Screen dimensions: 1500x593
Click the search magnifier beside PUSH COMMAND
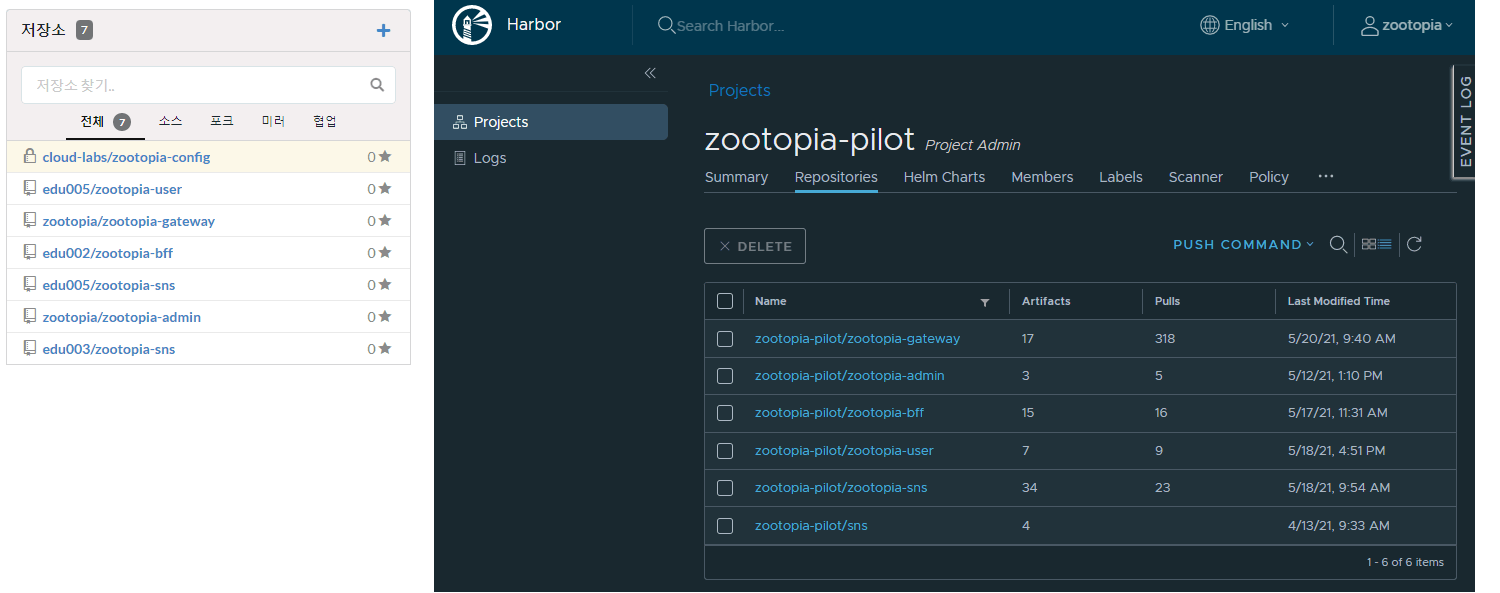tap(1339, 244)
